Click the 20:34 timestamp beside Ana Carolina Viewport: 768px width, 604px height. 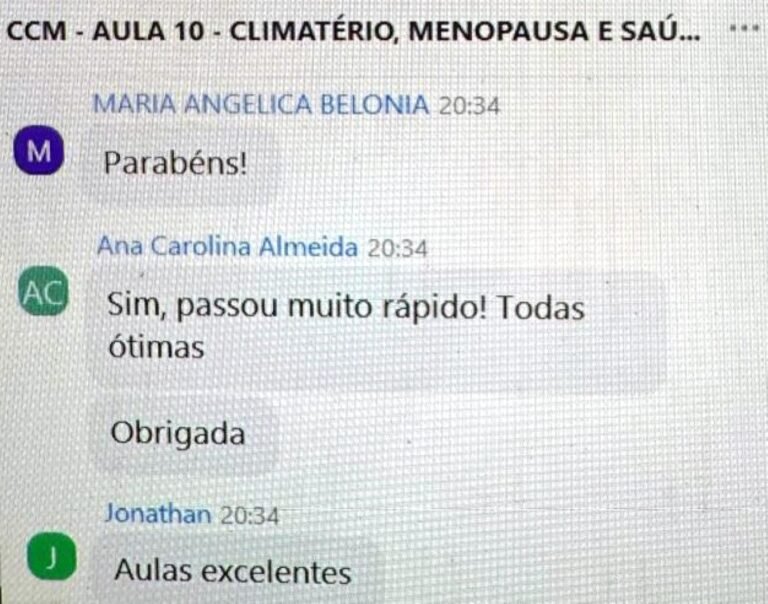[397, 248]
